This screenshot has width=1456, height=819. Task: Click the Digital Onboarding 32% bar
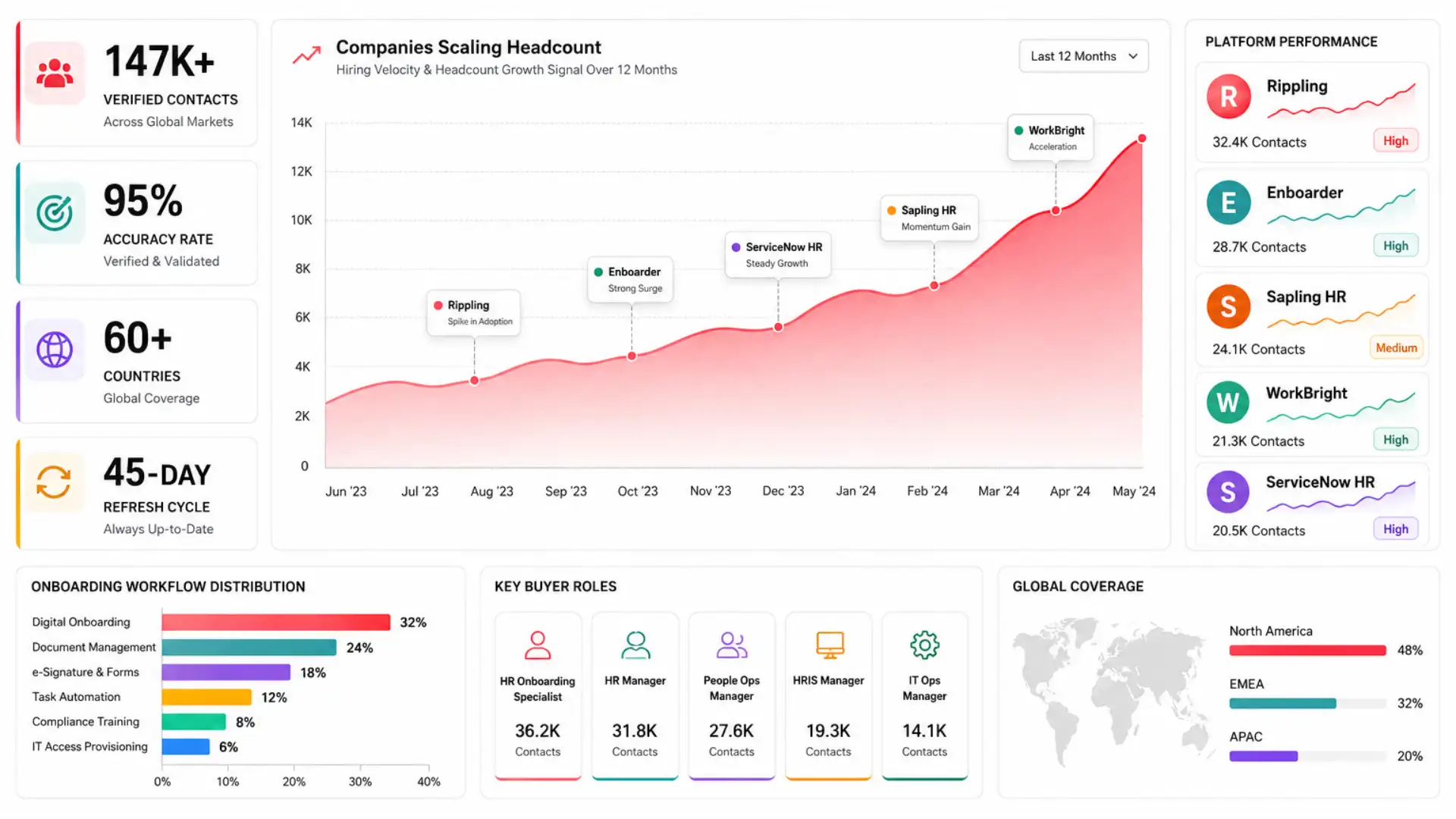click(276, 623)
